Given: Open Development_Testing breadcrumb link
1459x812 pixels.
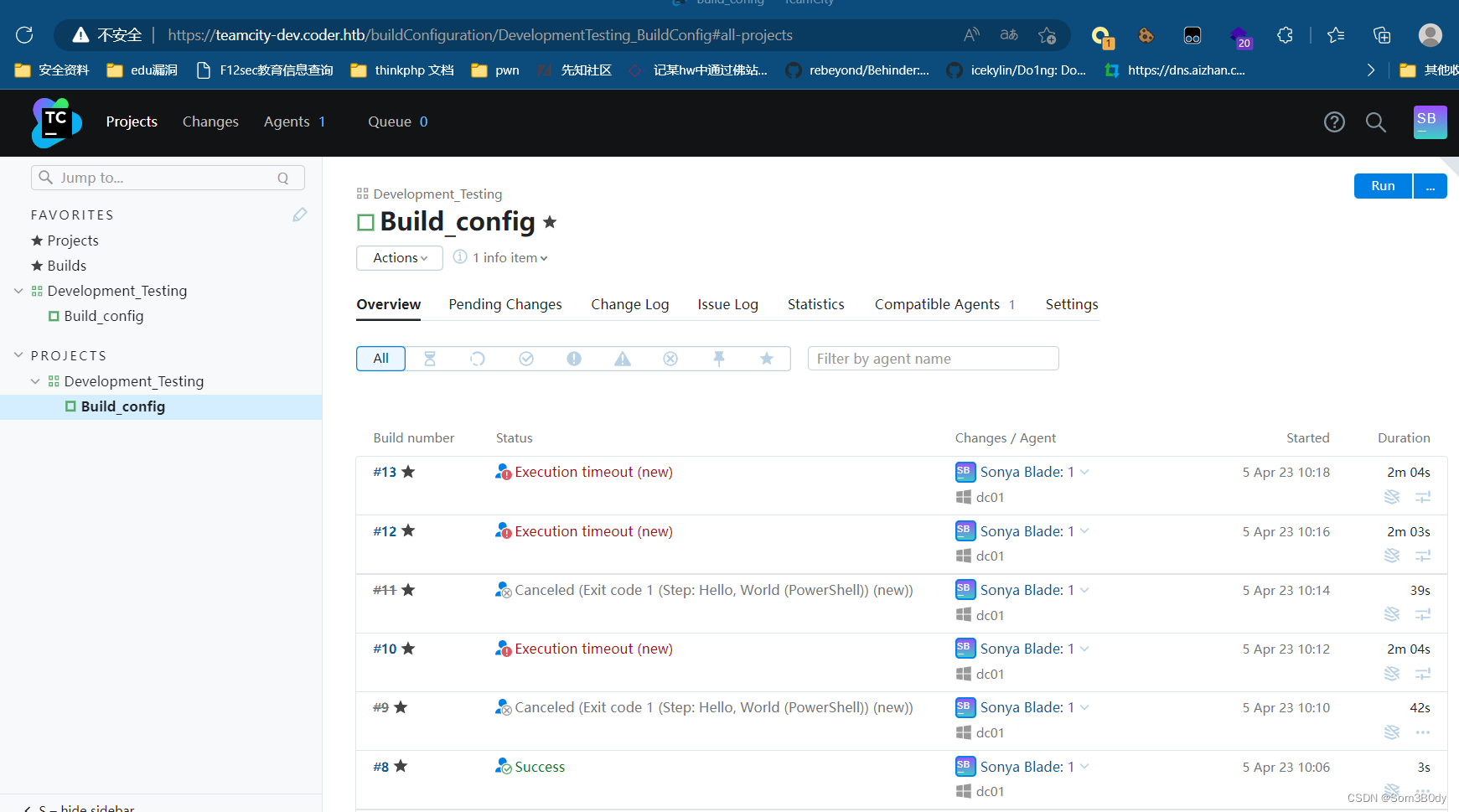Looking at the screenshot, I should click(x=437, y=194).
